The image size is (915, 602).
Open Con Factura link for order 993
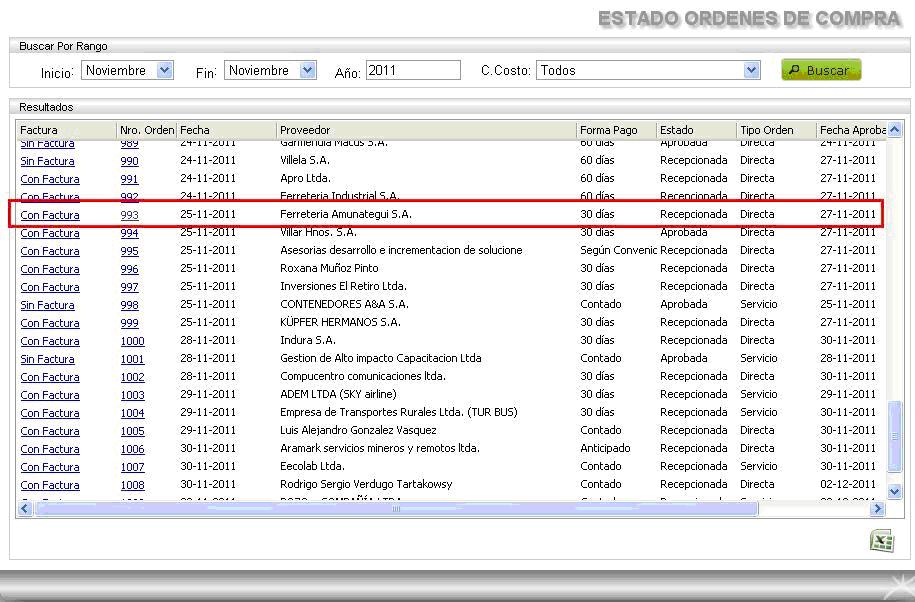click(50, 215)
